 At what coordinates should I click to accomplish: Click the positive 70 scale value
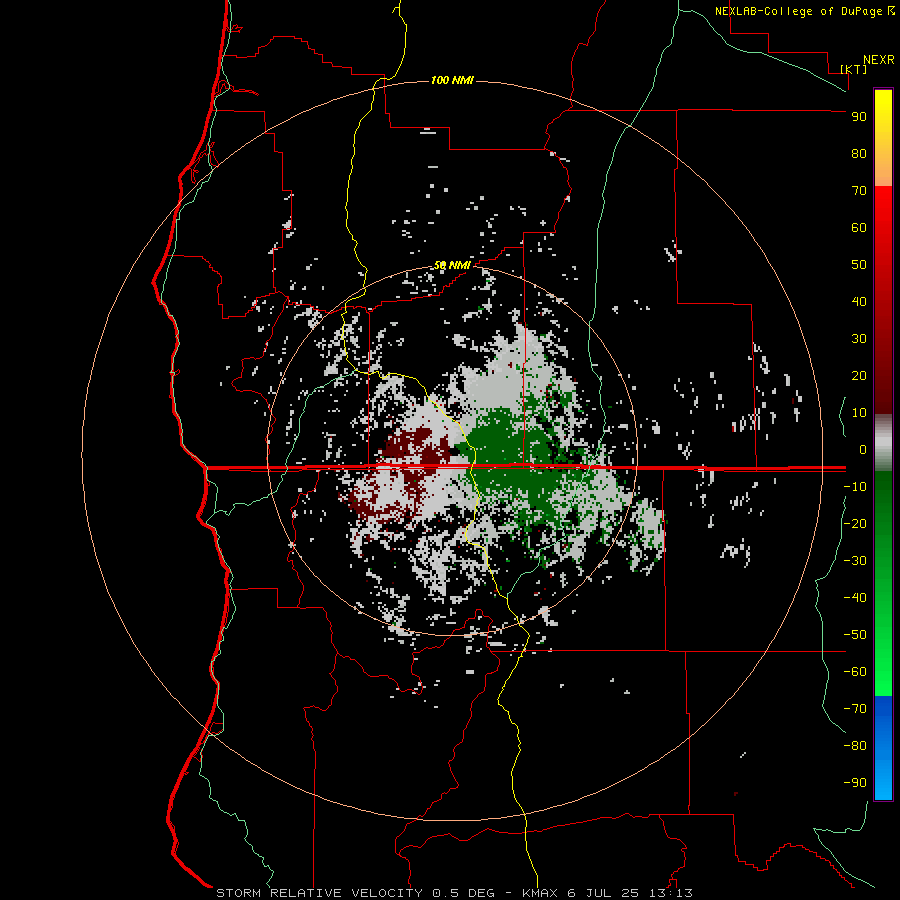point(859,191)
